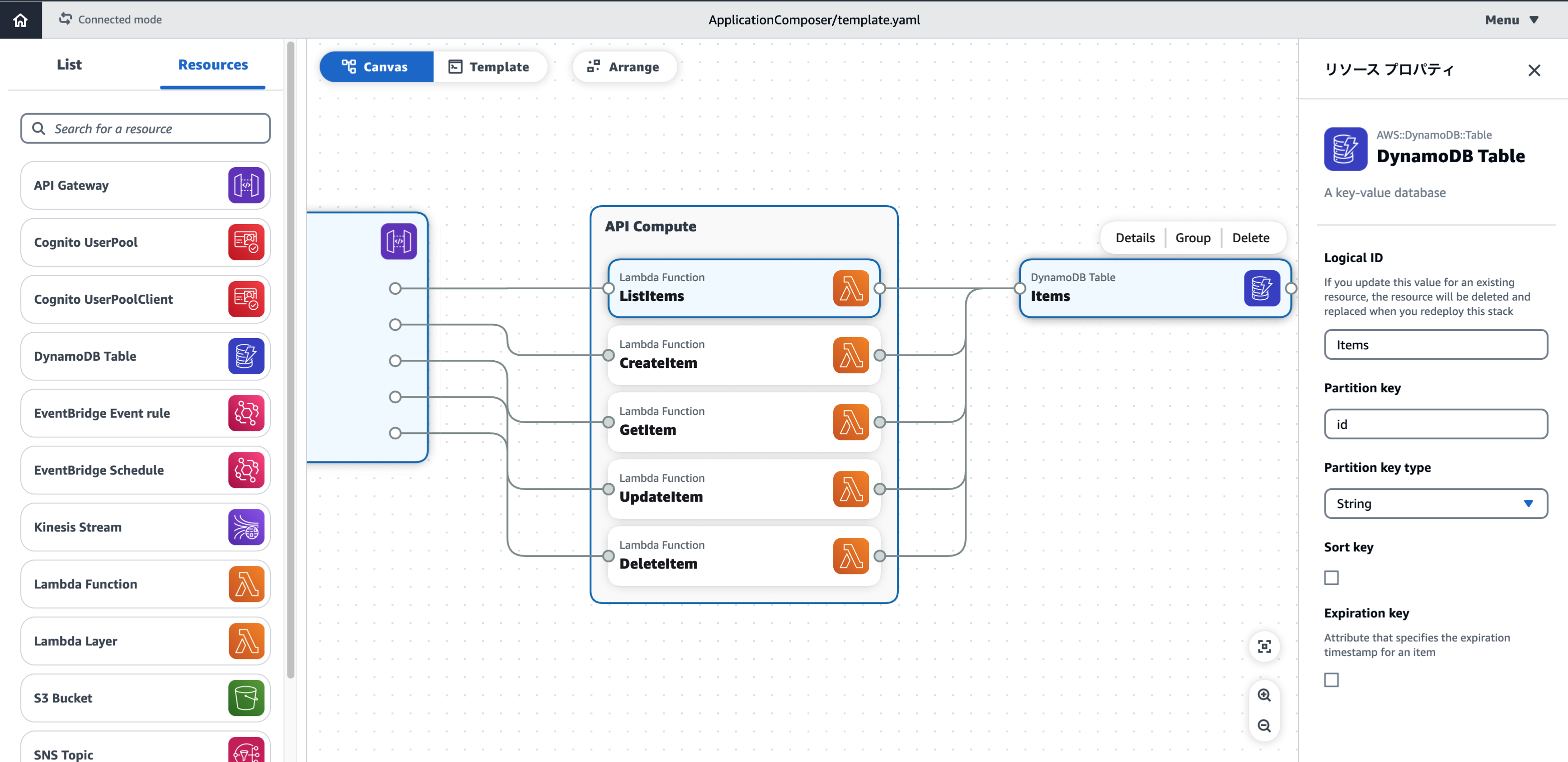1568x762 pixels.
Task: Select the UpdateItem Lambda Function card
Action: (x=744, y=489)
